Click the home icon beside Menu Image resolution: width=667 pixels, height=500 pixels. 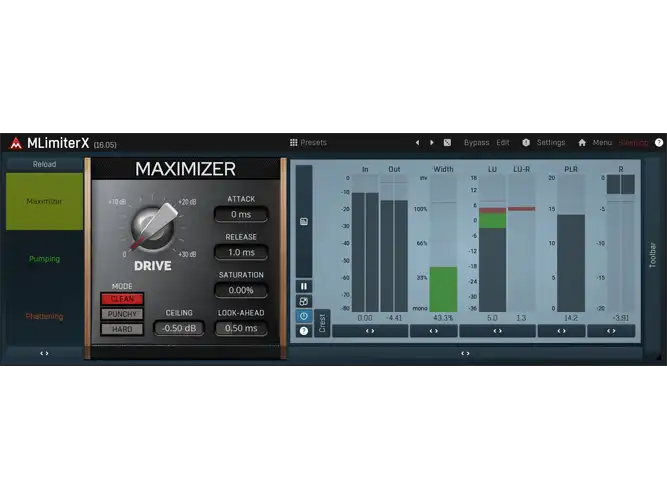tap(582, 143)
